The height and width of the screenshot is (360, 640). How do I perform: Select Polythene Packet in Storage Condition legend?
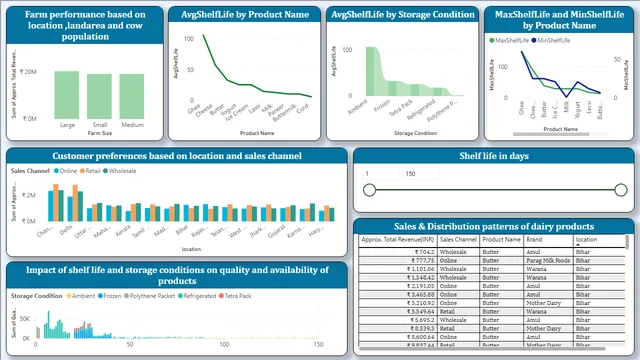pos(149,296)
